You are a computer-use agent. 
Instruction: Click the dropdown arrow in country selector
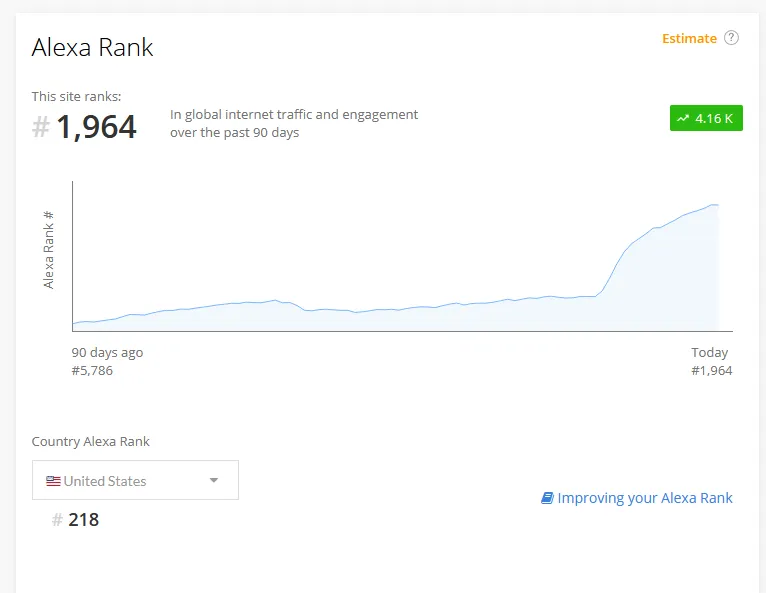[213, 480]
